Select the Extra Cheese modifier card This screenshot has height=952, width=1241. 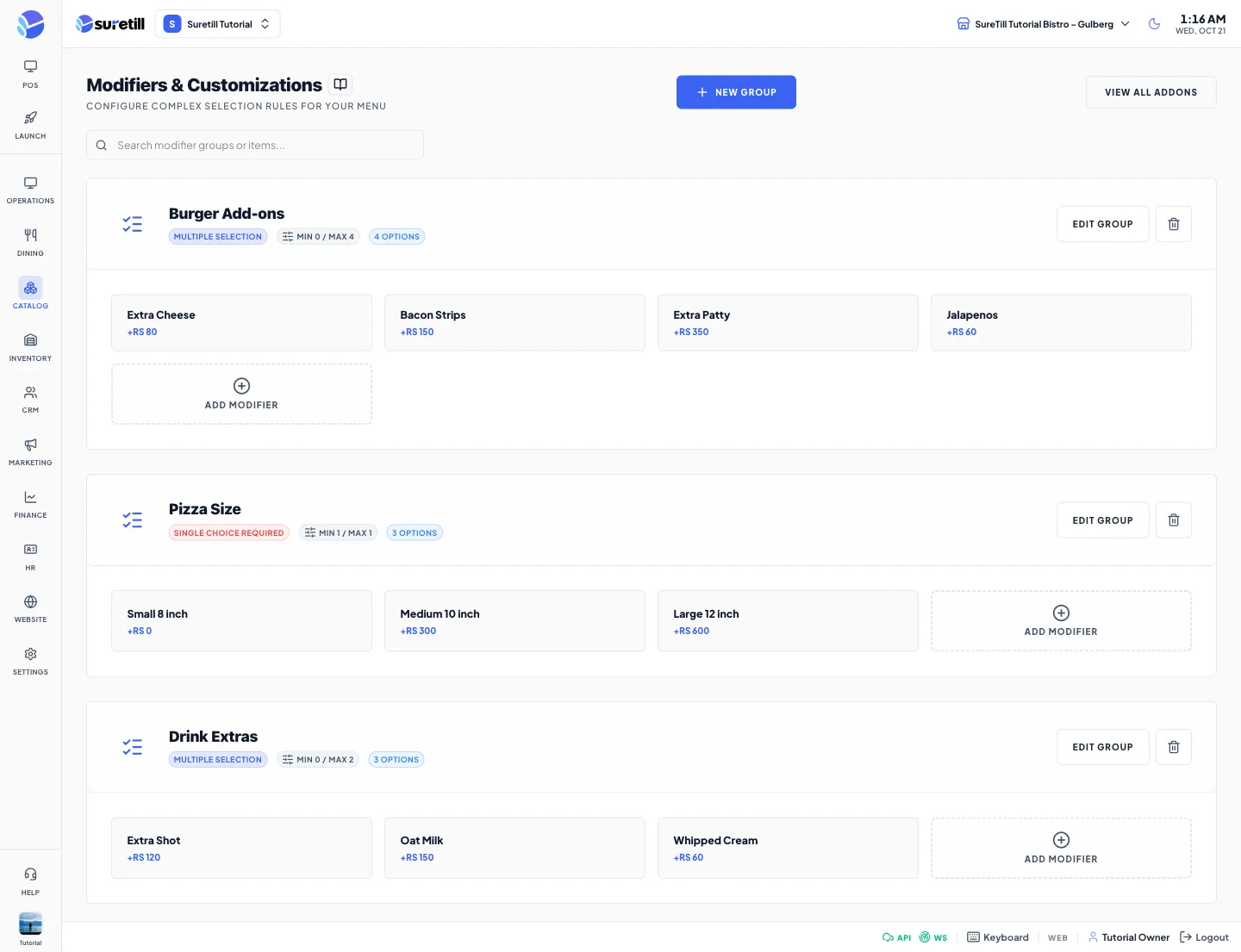coord(241,323)
